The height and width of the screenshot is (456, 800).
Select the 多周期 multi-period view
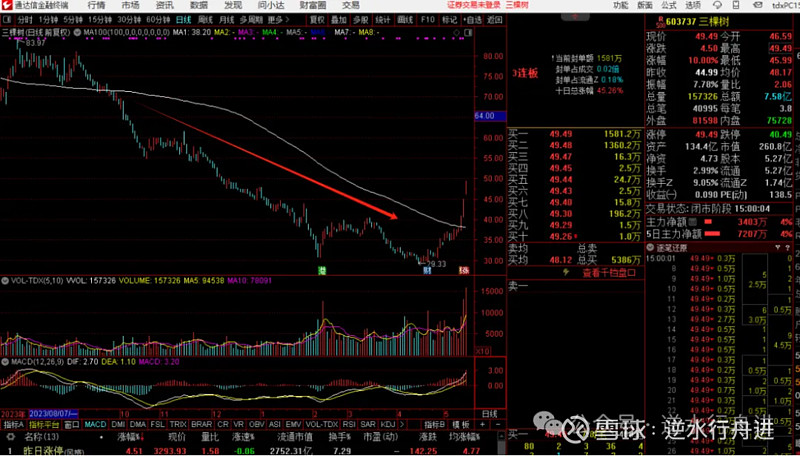click(251, 20)
